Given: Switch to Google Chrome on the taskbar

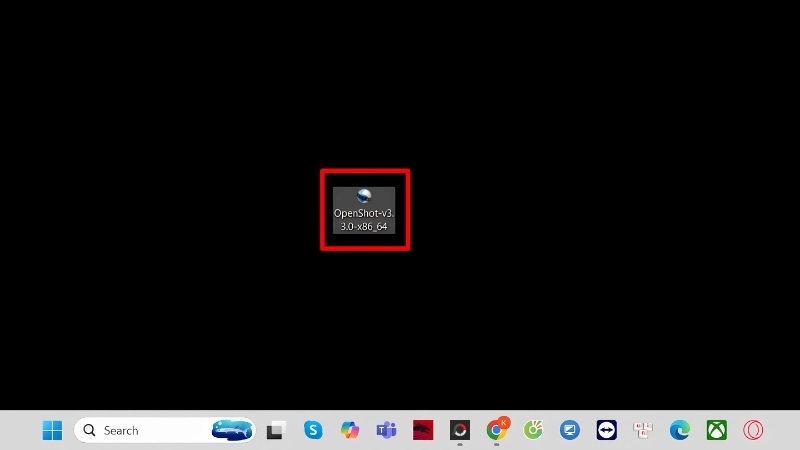Looking at the screenshot, I should (497, 429).
